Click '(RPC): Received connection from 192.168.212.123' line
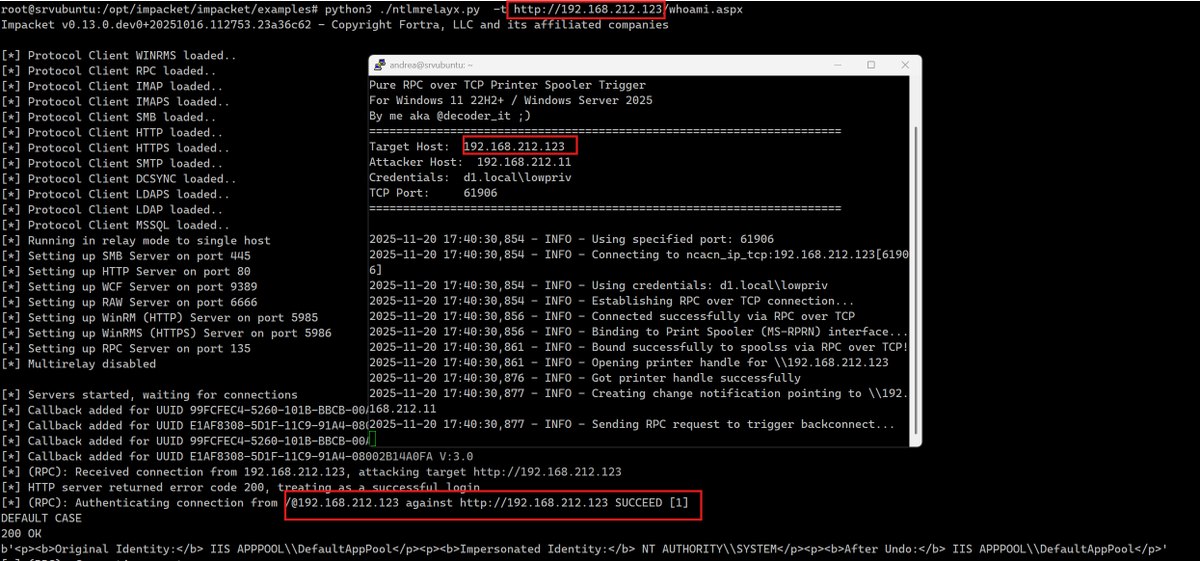This screenshot has width=1200, height=561. [x=311, y=472]
